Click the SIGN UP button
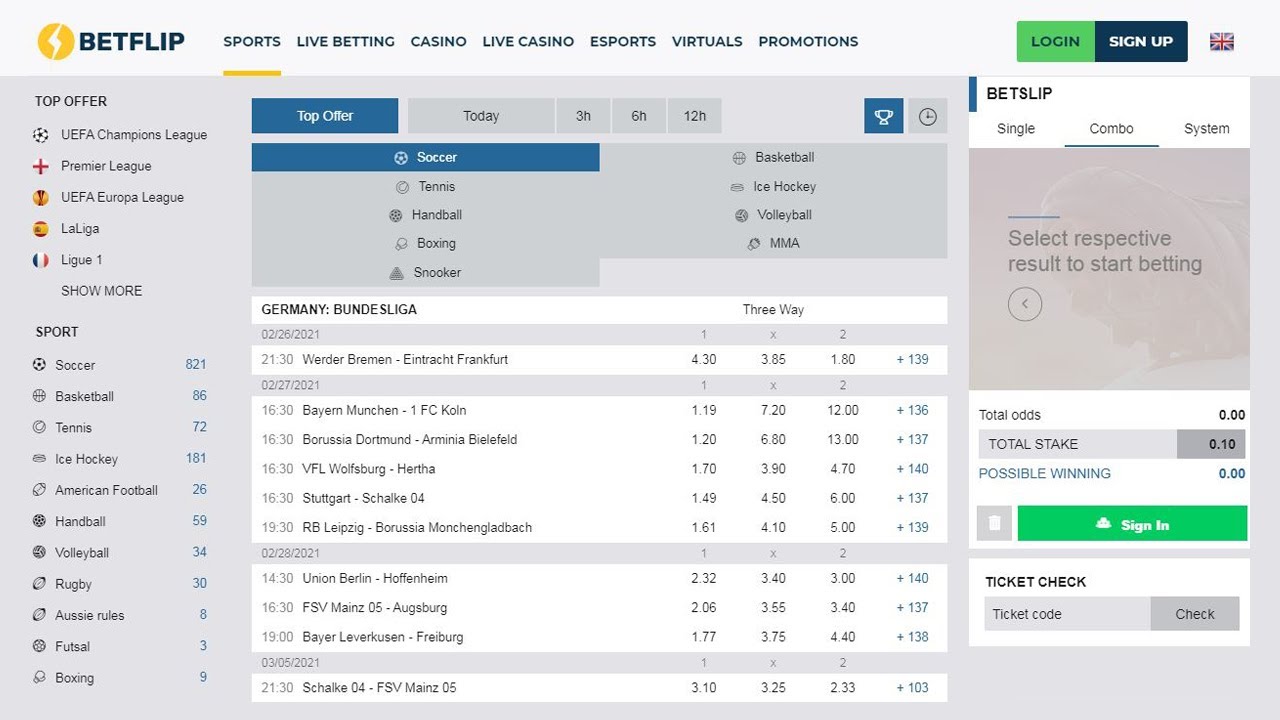 click(x=1141, y=41)
